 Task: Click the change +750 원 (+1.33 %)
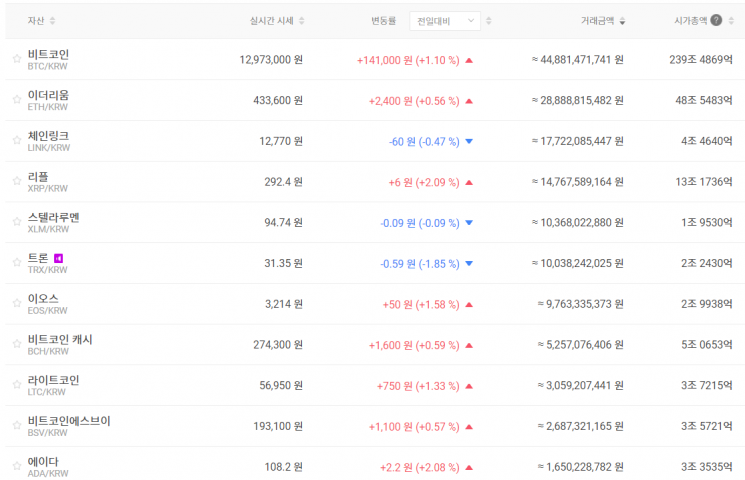(x=418, y=386)
